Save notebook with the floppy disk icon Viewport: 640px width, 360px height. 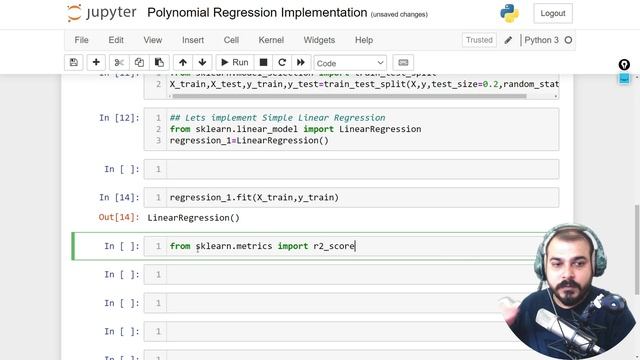pos(74,62)
